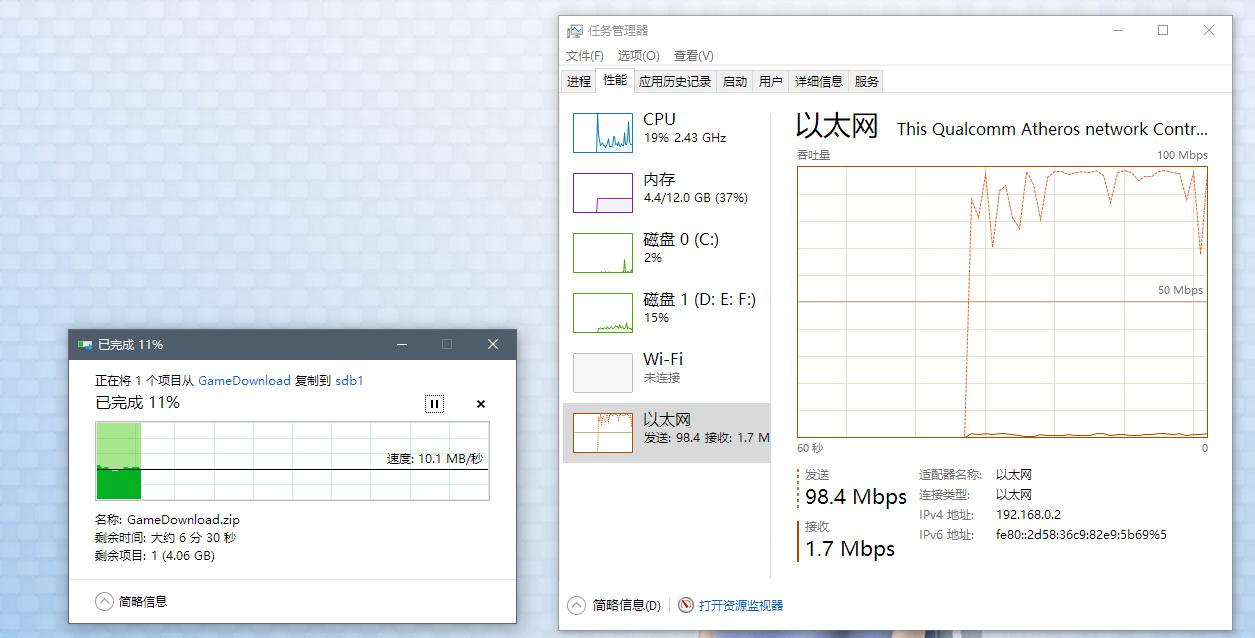Open the GameDownload folder link
1255x638 pixels.
coord(244,380)
